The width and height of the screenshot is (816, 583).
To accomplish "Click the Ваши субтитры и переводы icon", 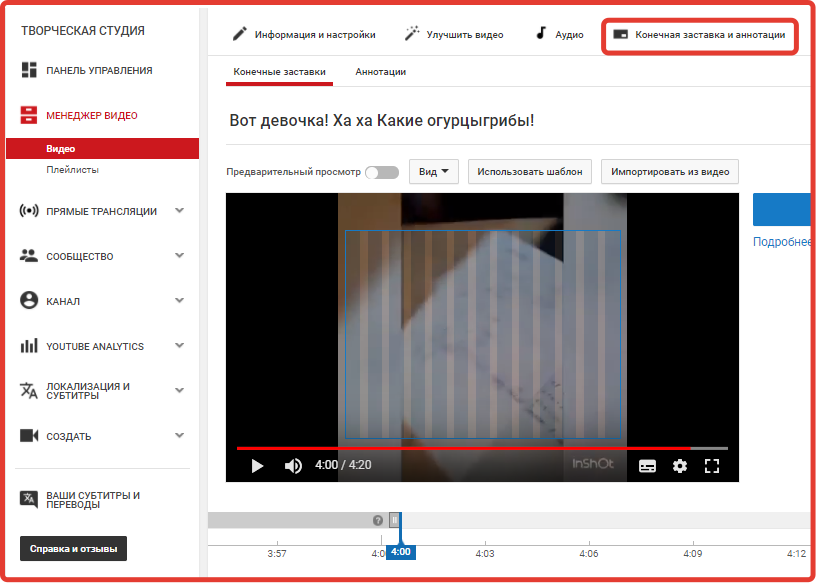I will pyautogui.click(x=29, y=500).
